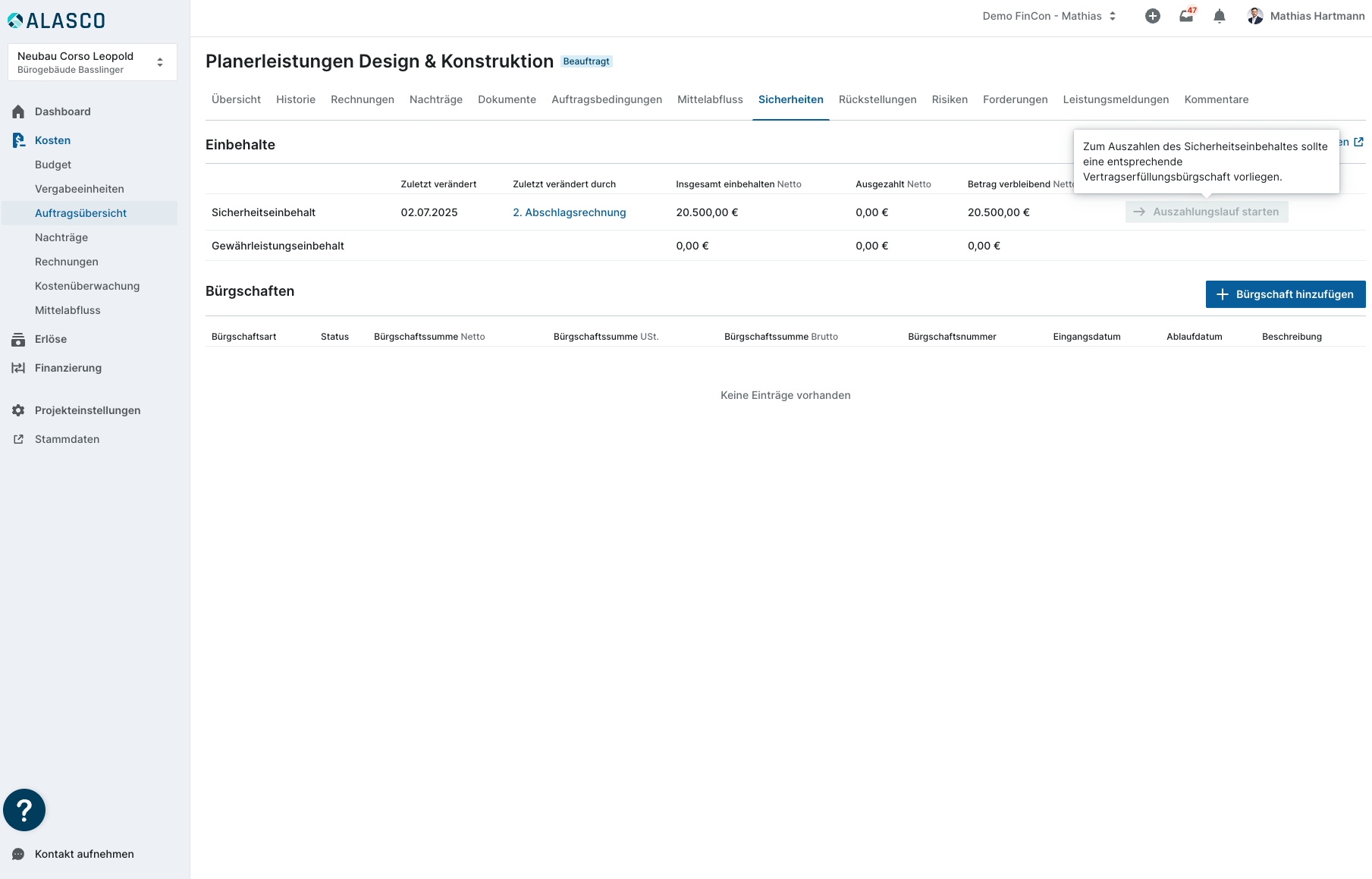Click the Projekteinstellungen gear icon
1372x879 pixels.
pyautogui.click(x=18, y=410)
